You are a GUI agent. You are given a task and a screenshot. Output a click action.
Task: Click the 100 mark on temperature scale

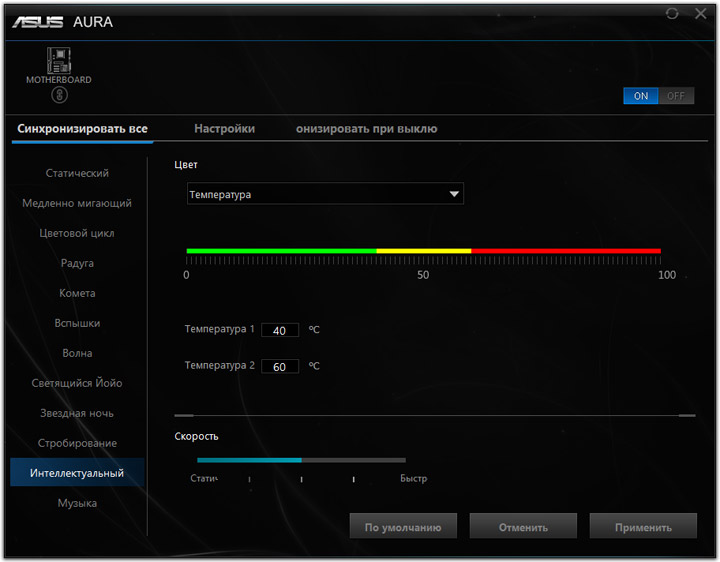667,275
